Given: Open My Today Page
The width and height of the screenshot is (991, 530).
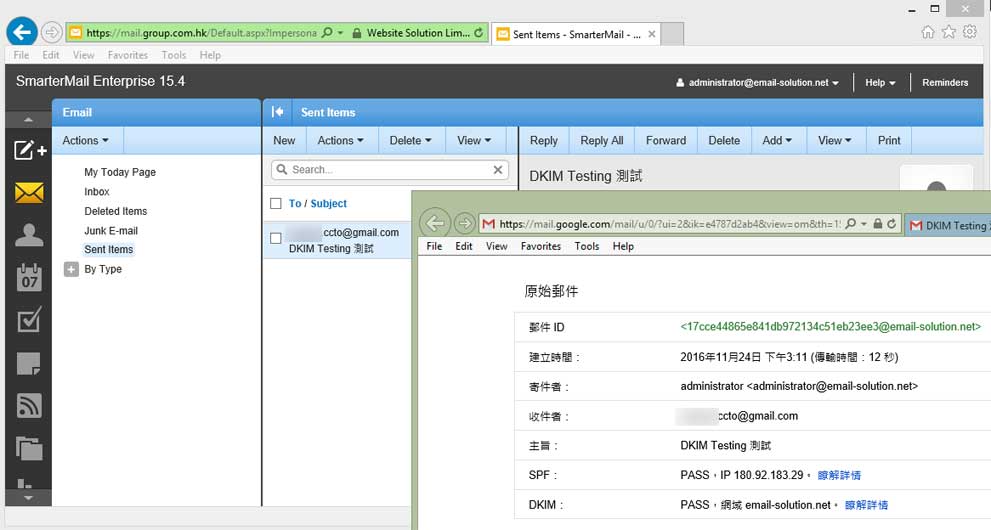Looking at the screenshot, I should 120,172.
